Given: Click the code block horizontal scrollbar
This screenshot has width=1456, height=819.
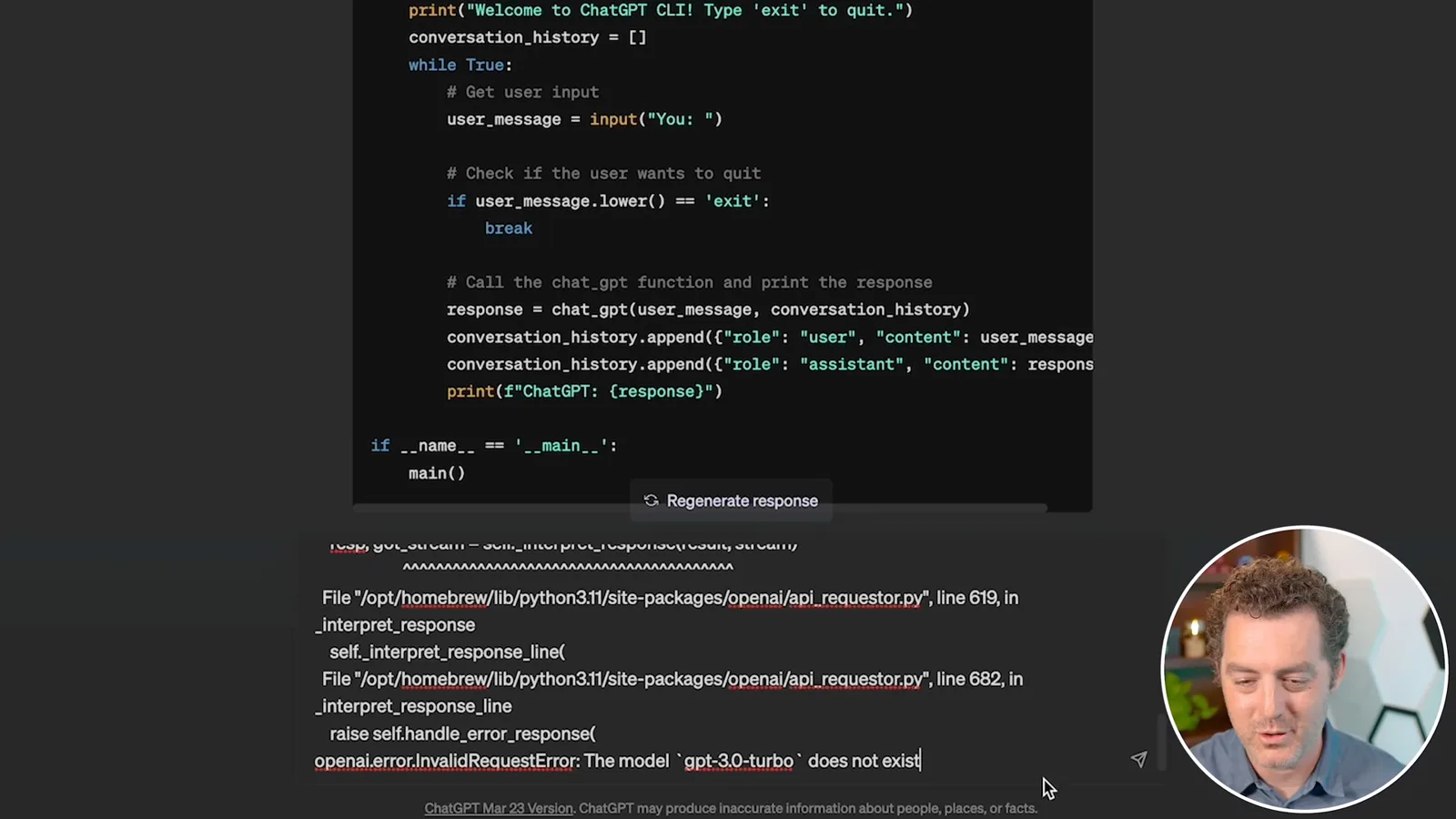Looking at the screenshot, I should pos(700,508).
